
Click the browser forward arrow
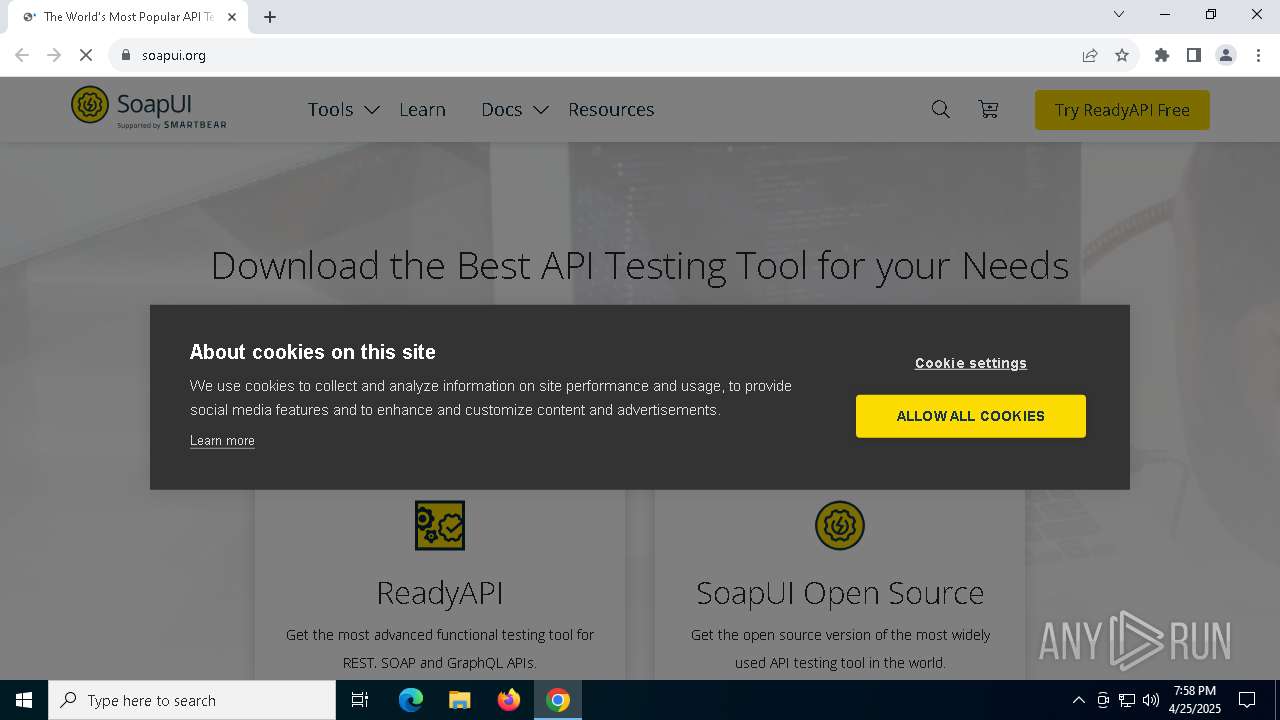54,55
